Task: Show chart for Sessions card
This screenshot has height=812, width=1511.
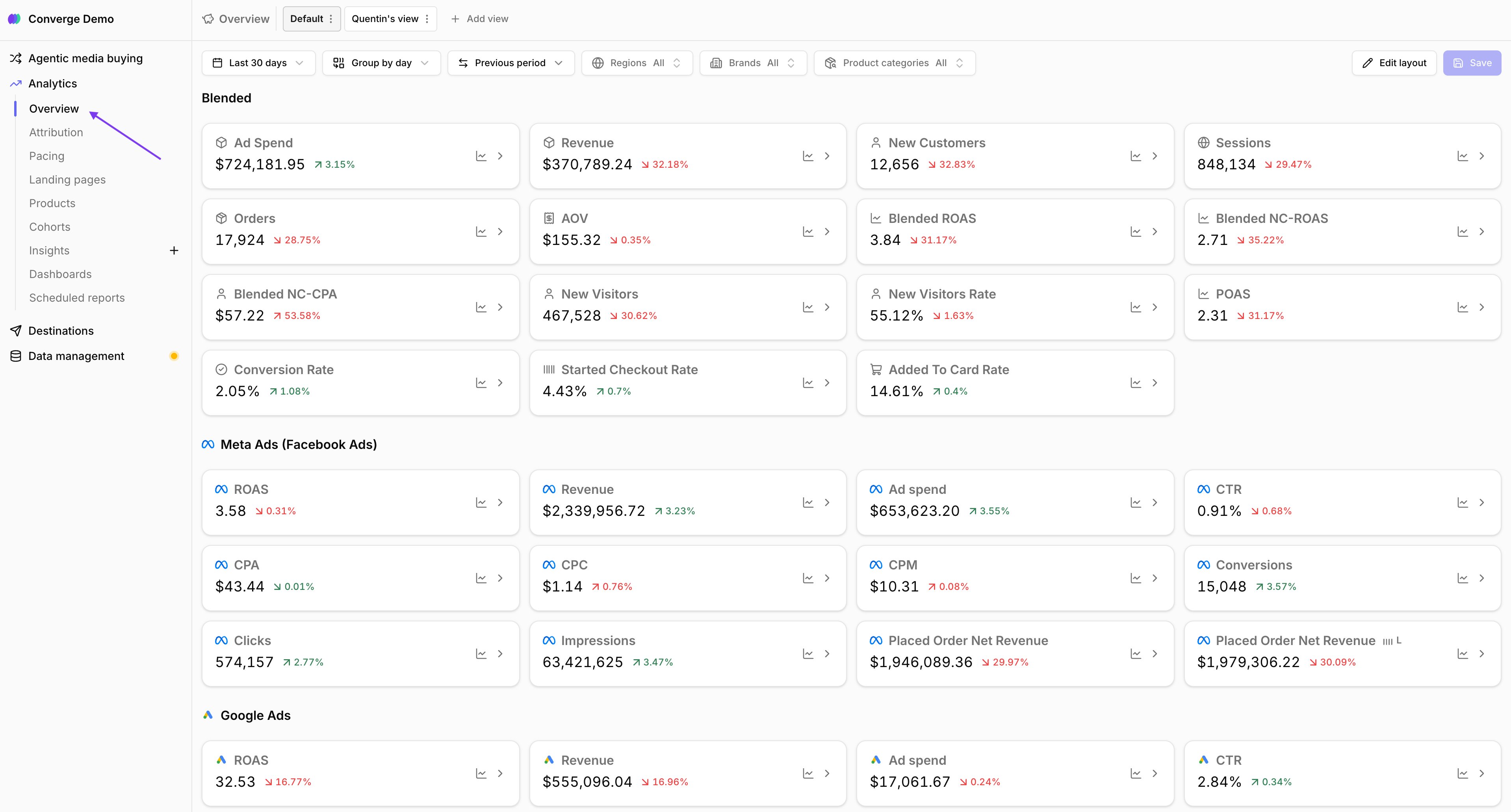Action: [1462, 156]
